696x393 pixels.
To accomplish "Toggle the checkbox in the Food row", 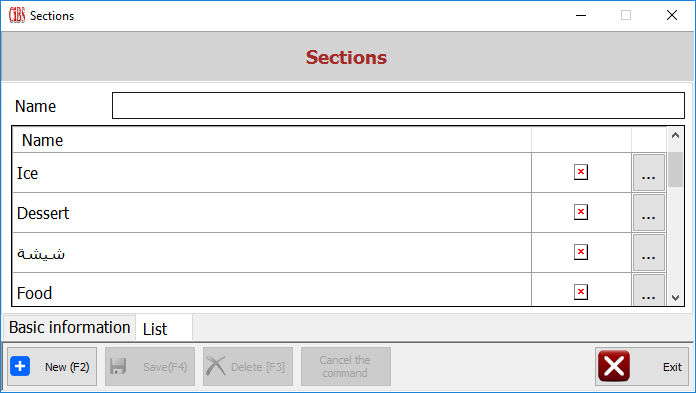I will click(581, 292).
